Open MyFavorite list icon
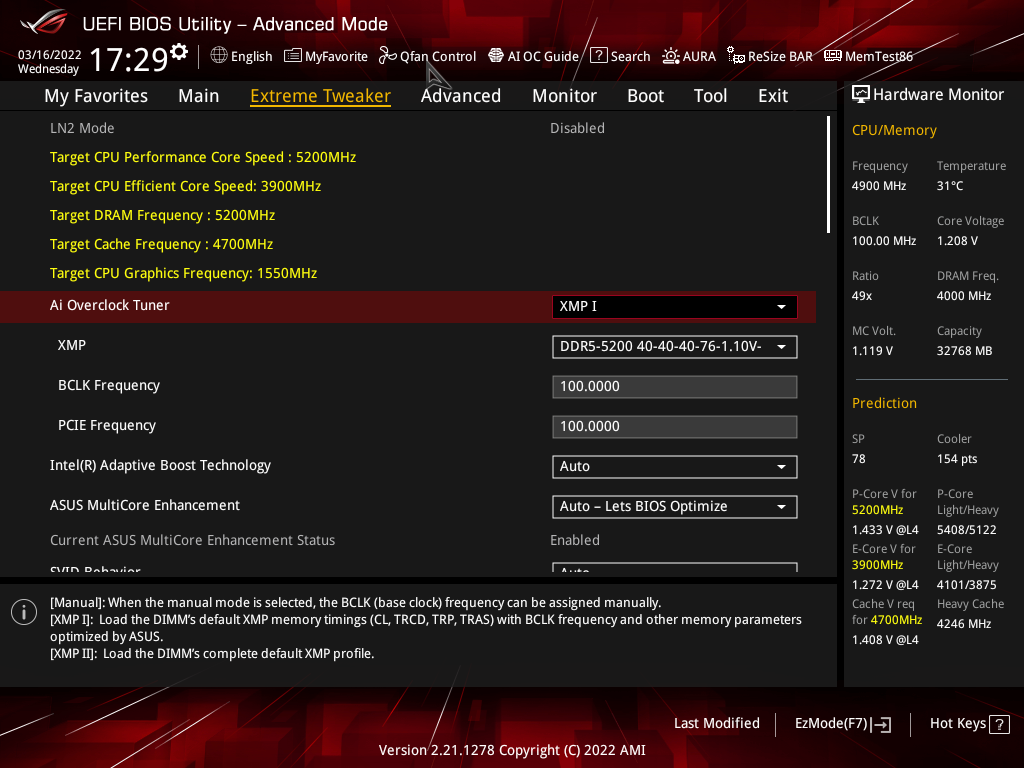 pos(293,56)
